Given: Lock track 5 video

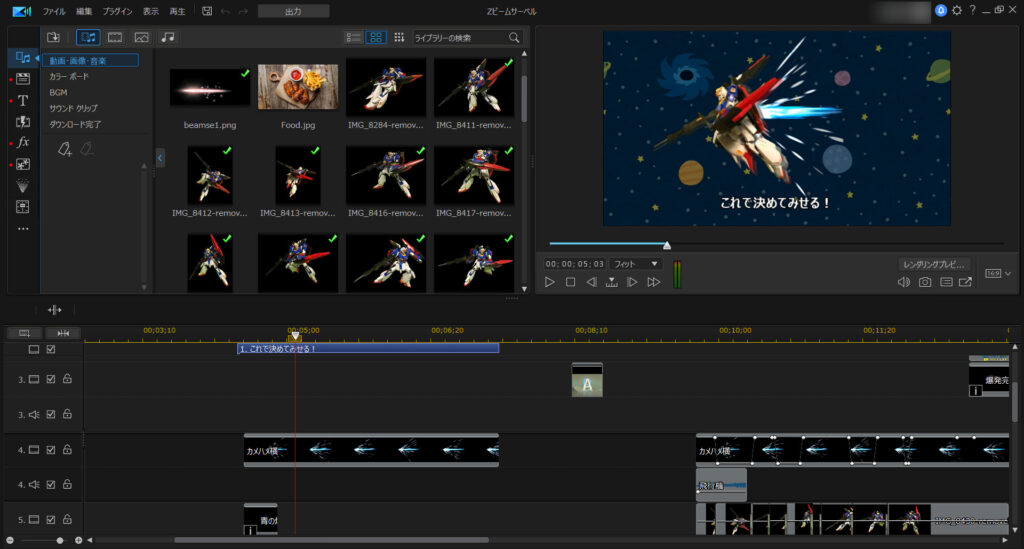Looking at the screenshot, I should tap(67, 520).
